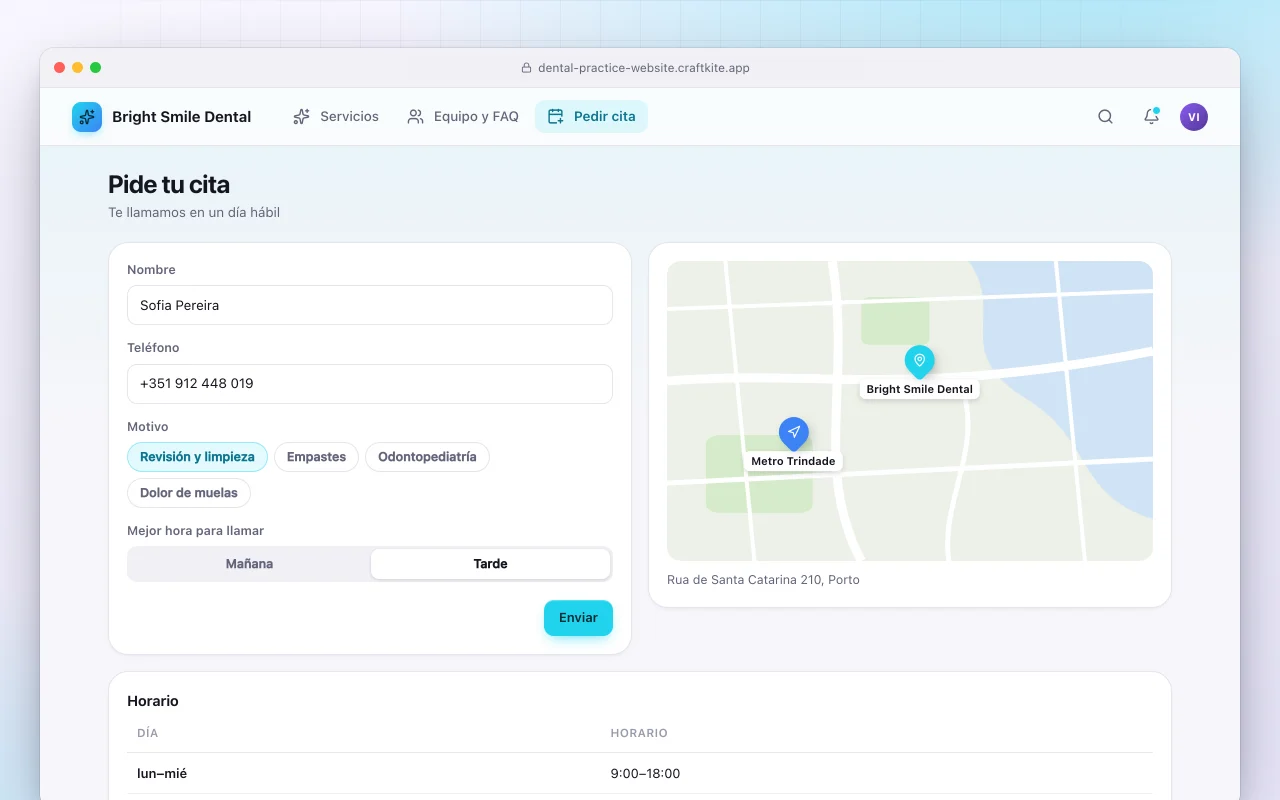Click the Metro Trindade navigation marker

pyautogui.click(x=793, y=434)
